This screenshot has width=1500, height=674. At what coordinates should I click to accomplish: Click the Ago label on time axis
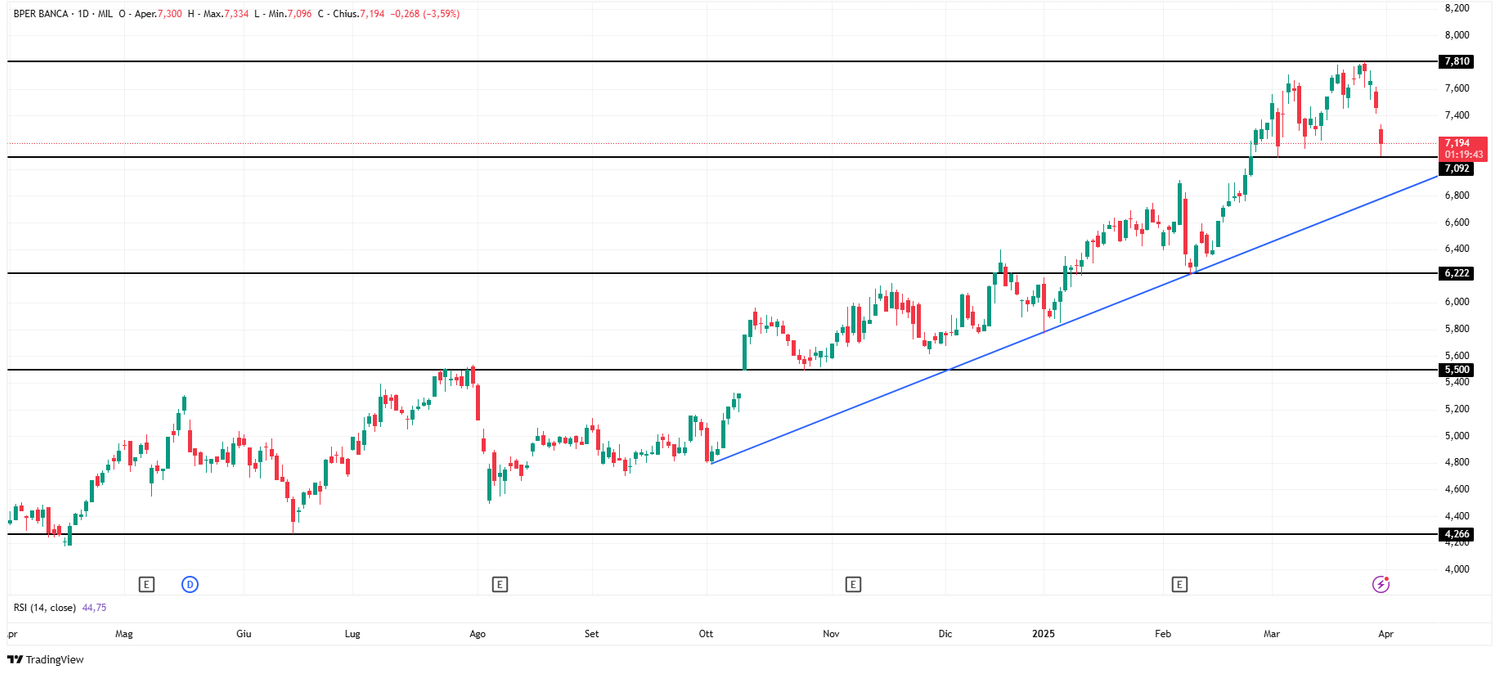pos(477,634)
